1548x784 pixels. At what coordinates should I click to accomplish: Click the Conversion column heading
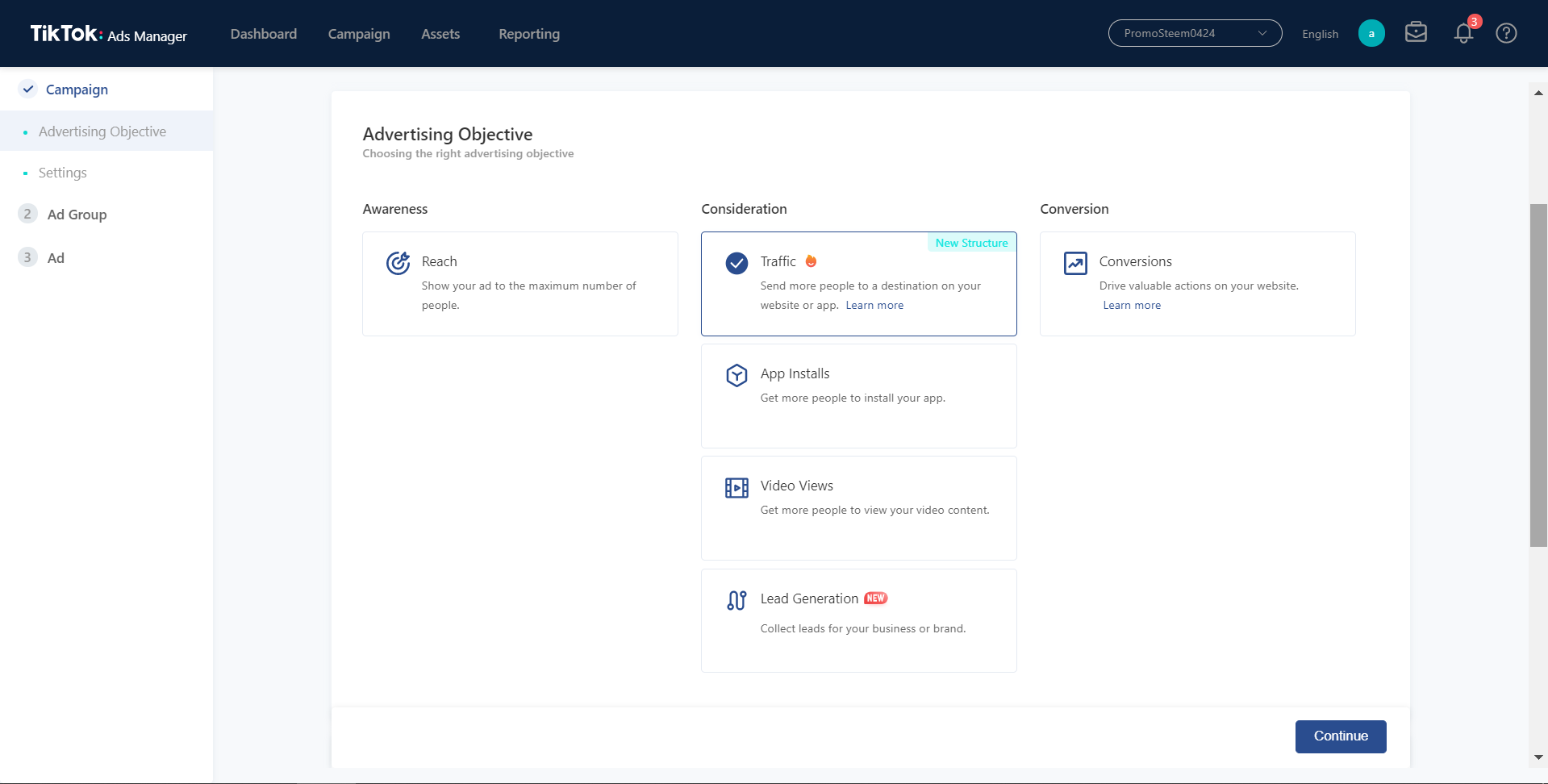1074,209
